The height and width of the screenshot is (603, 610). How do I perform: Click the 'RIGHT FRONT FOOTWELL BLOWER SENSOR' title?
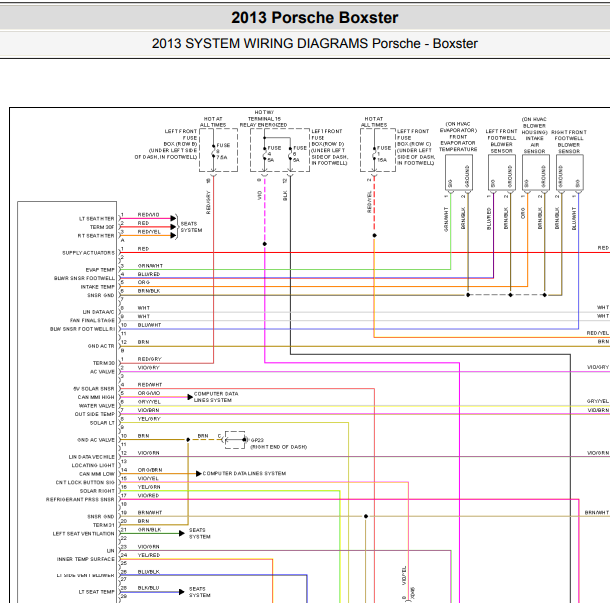pos(569,142)
